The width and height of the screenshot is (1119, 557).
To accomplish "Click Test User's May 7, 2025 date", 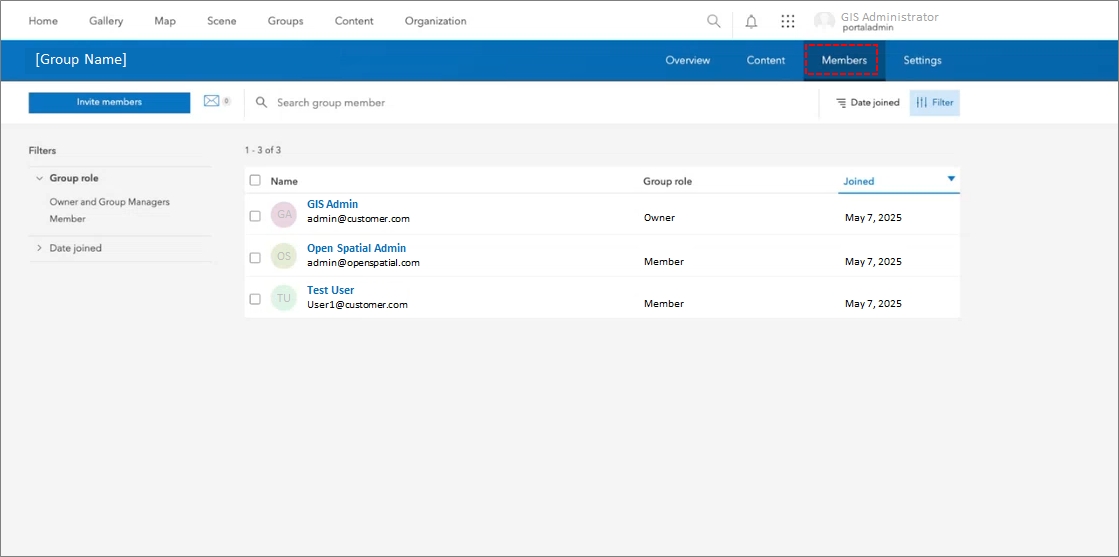I will (874, 303).
